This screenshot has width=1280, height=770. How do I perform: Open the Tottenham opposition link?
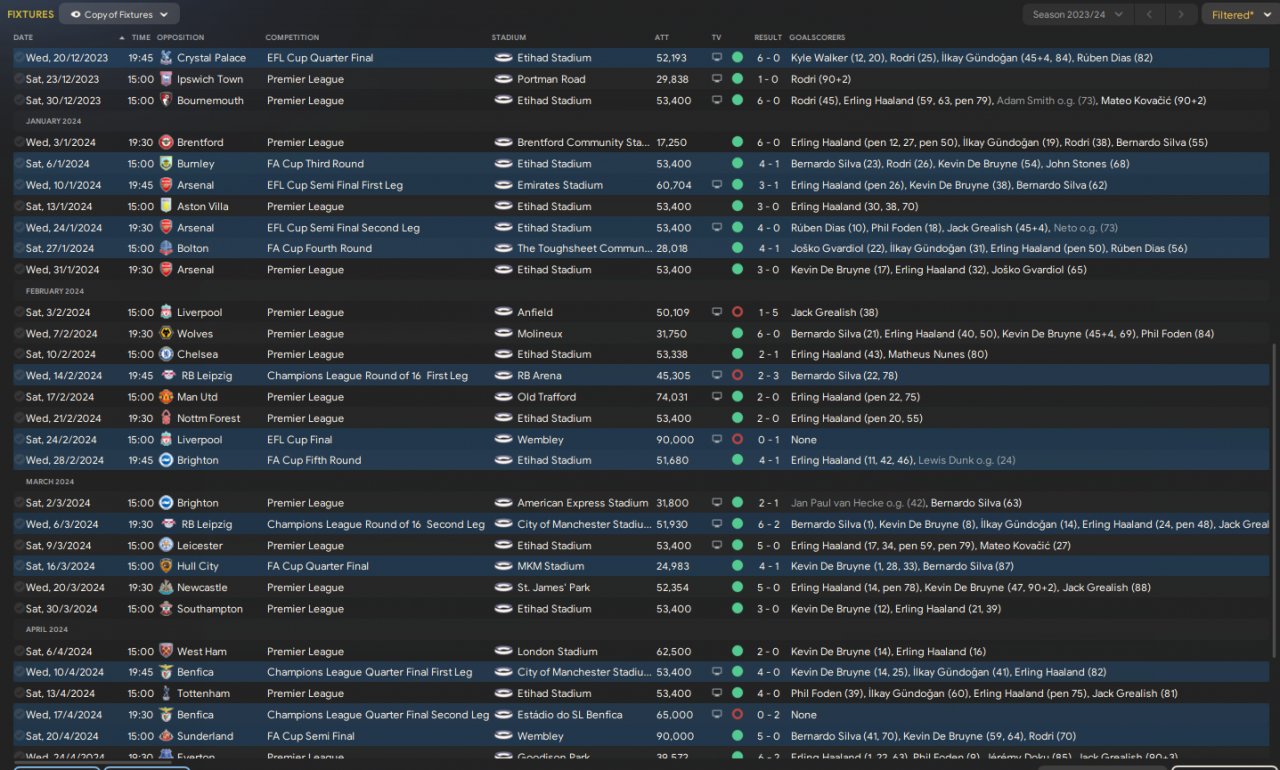point(203,694)
